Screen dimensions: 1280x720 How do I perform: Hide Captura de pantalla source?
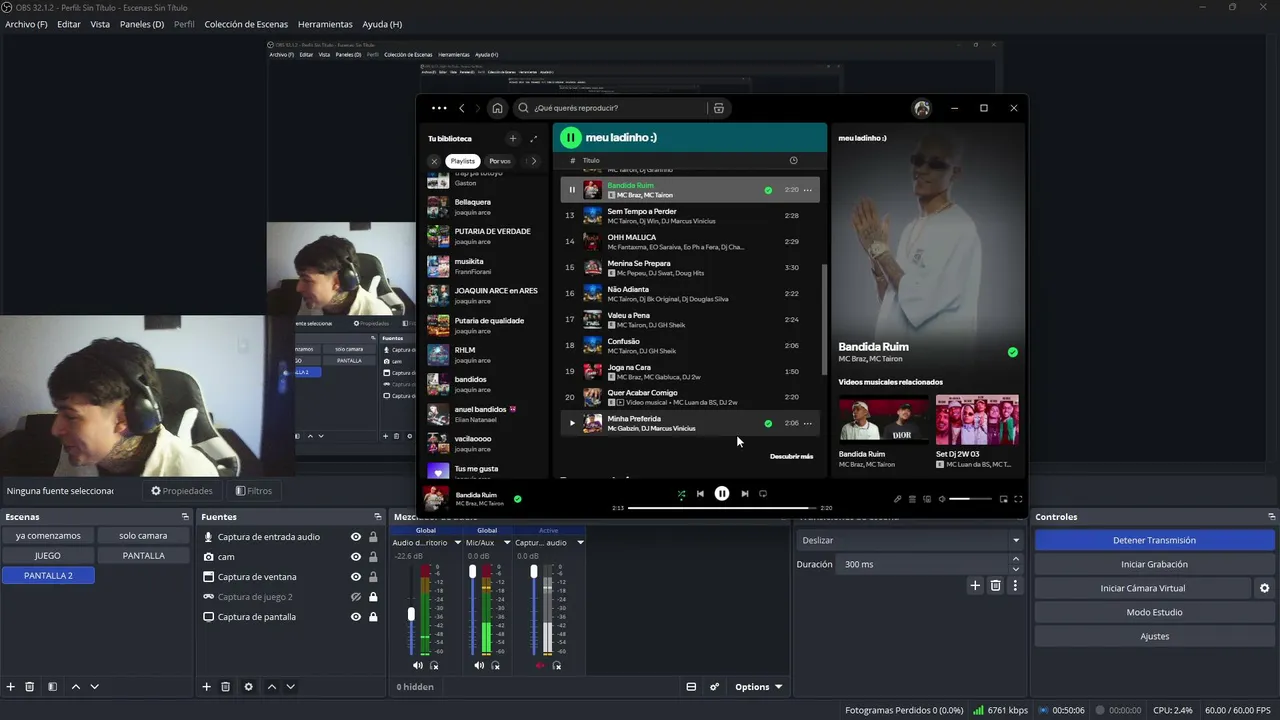[356, 617]
